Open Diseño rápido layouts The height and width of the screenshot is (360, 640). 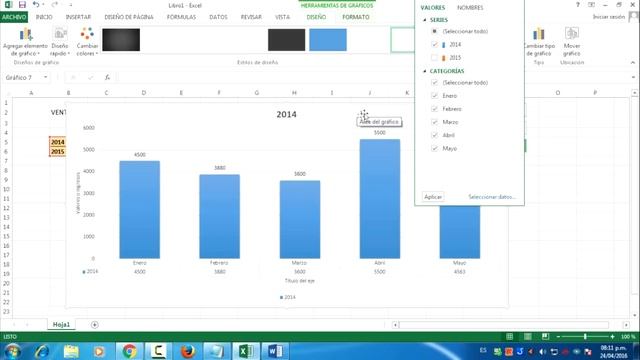(x=60, y=42)
